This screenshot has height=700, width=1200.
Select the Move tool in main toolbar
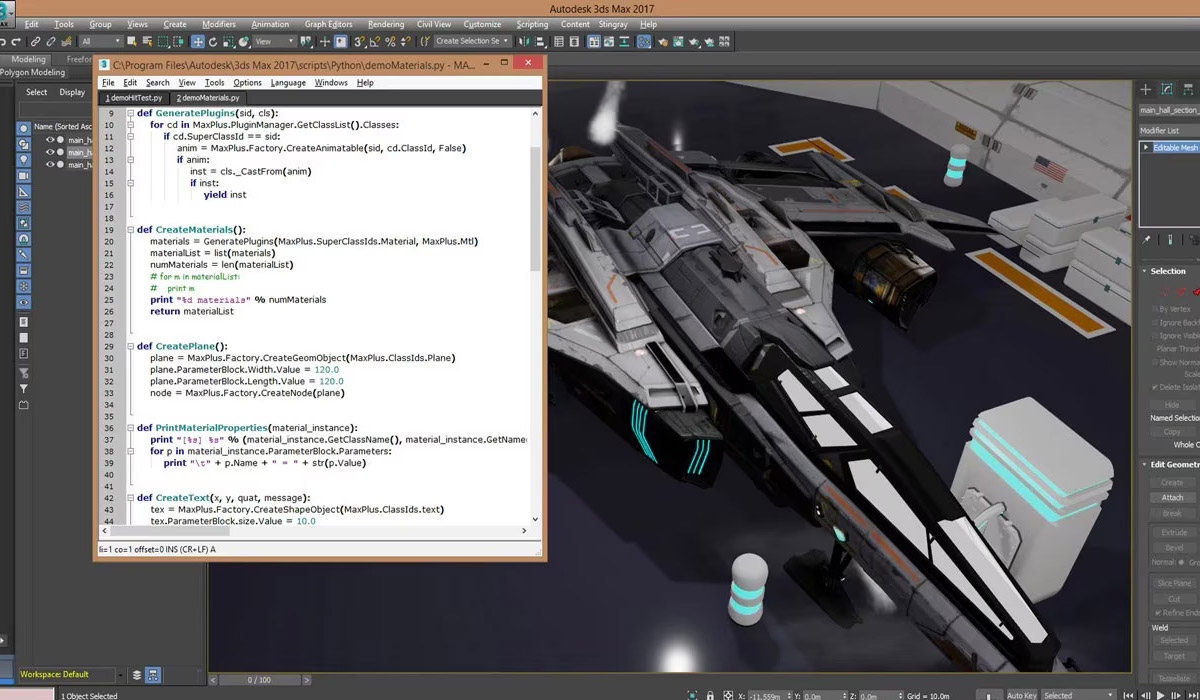coord(198,41)
